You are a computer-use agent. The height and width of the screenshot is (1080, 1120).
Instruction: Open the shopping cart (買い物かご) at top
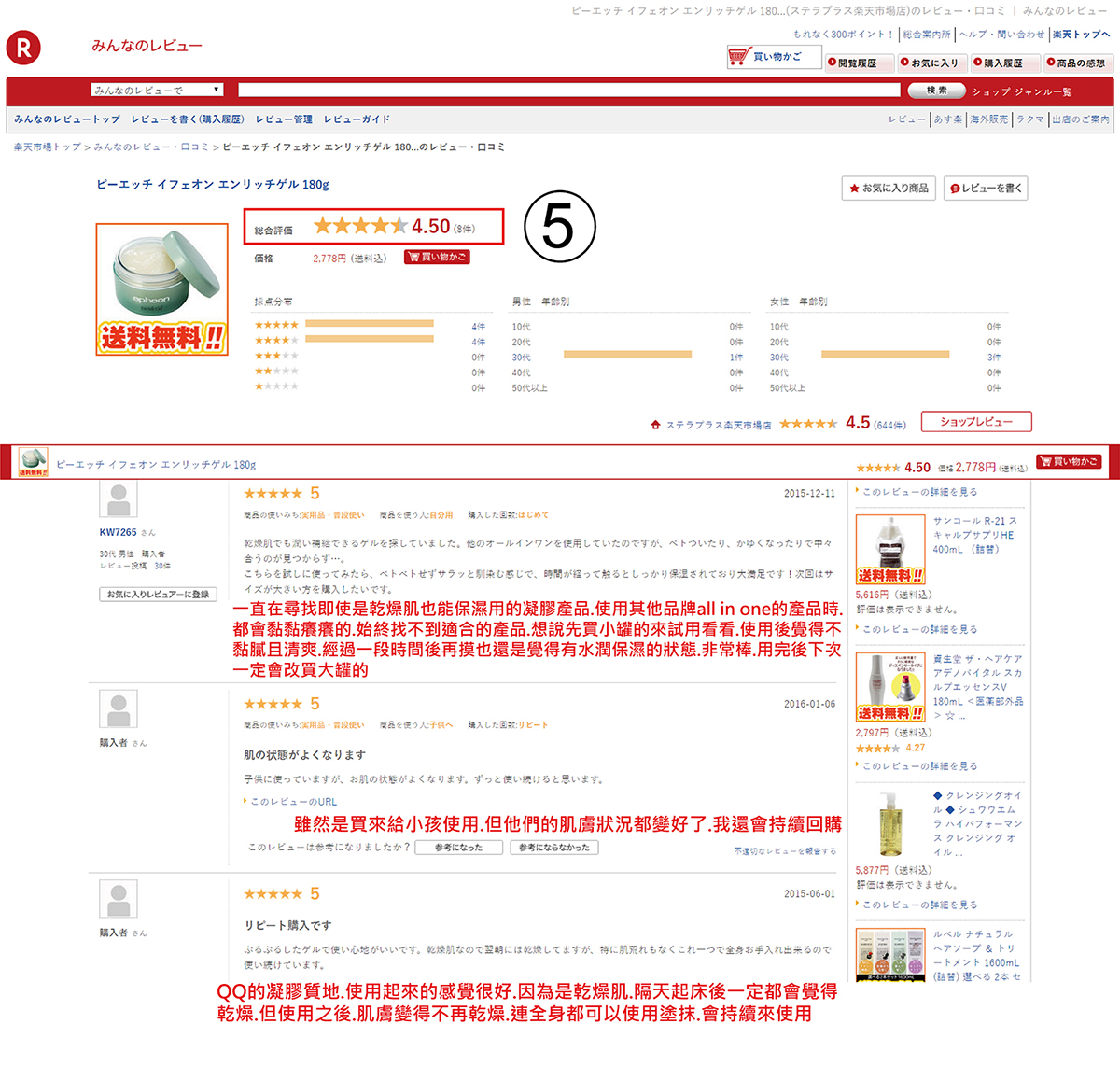pos(774,57)
